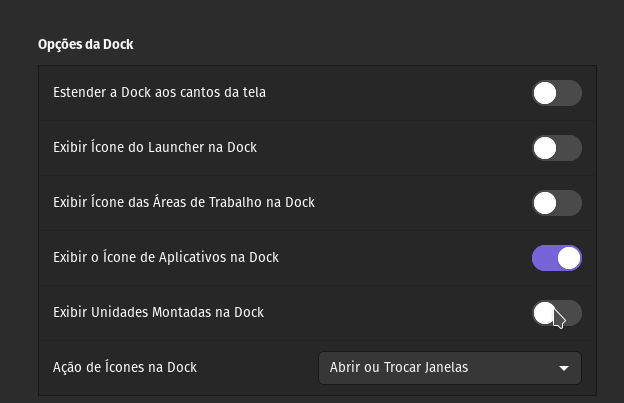Click white knob of purple Aplicativos switch
Screen dimensions: 624x403
(x=569, y=258)
